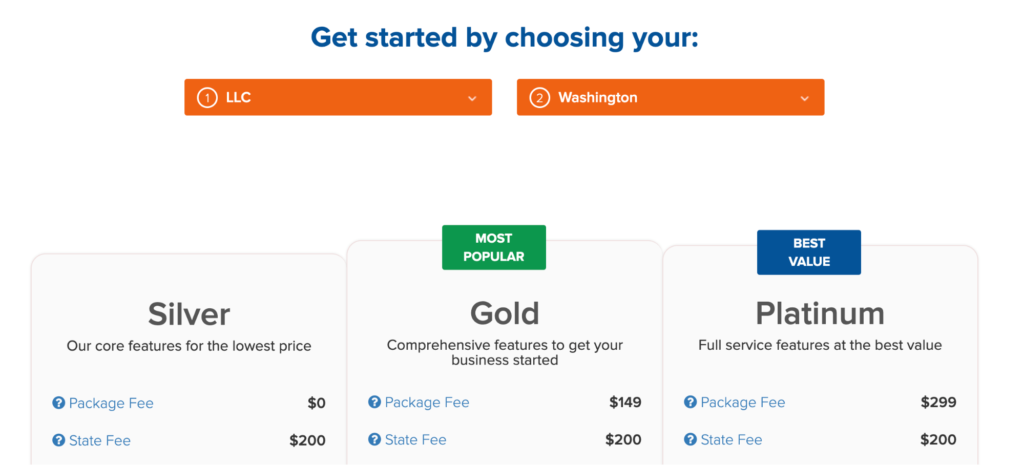Click the circled number 2 step icon
Viewport: 1024px width, 465px height.
pyautogui.click(x=539, y=99)
